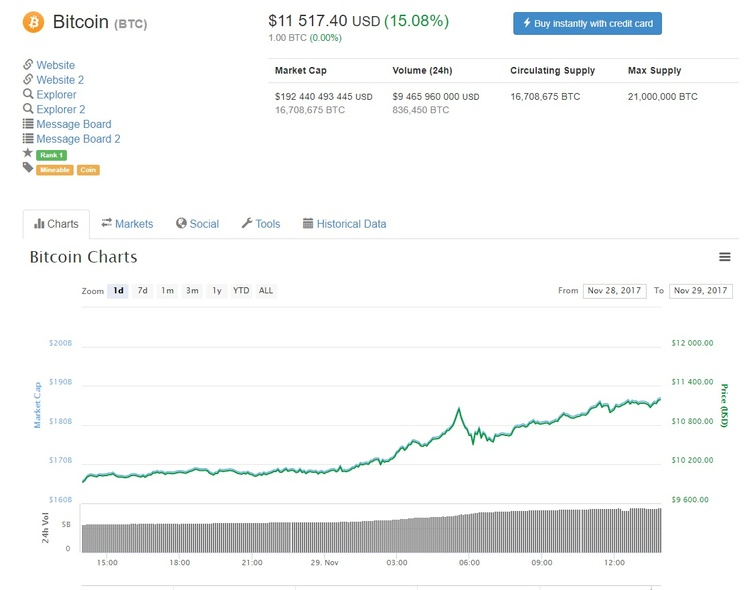Screen dimensions: 749x590
Task: Open the Explorer 2 link
Action: point(61,109)
